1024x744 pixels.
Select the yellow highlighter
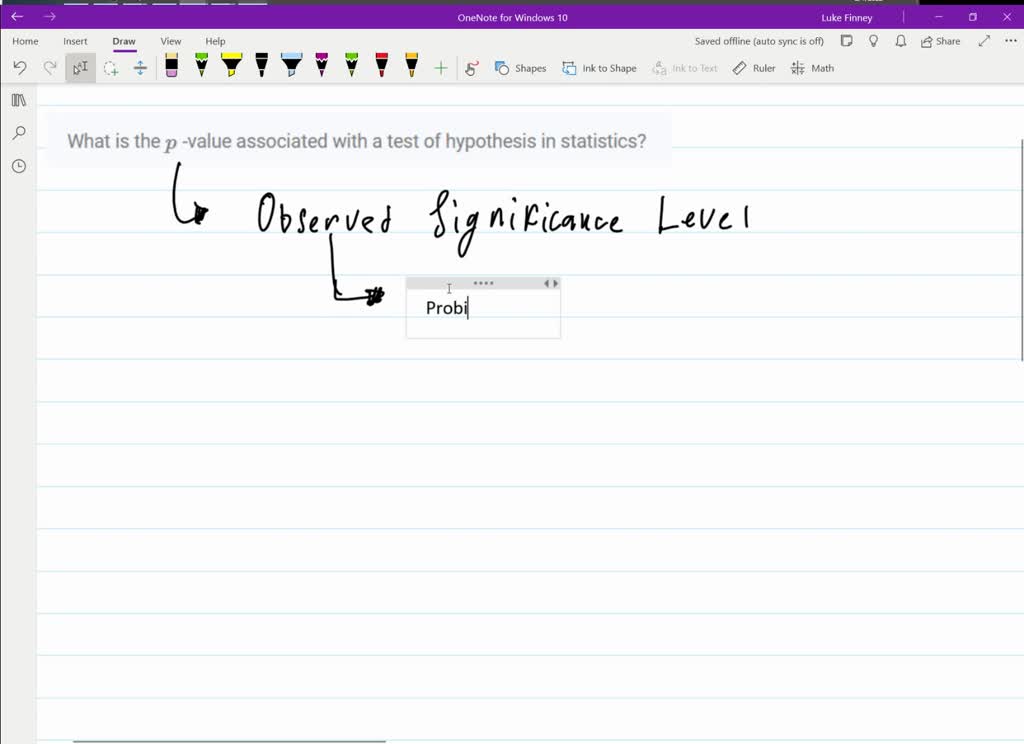(231, 67)
